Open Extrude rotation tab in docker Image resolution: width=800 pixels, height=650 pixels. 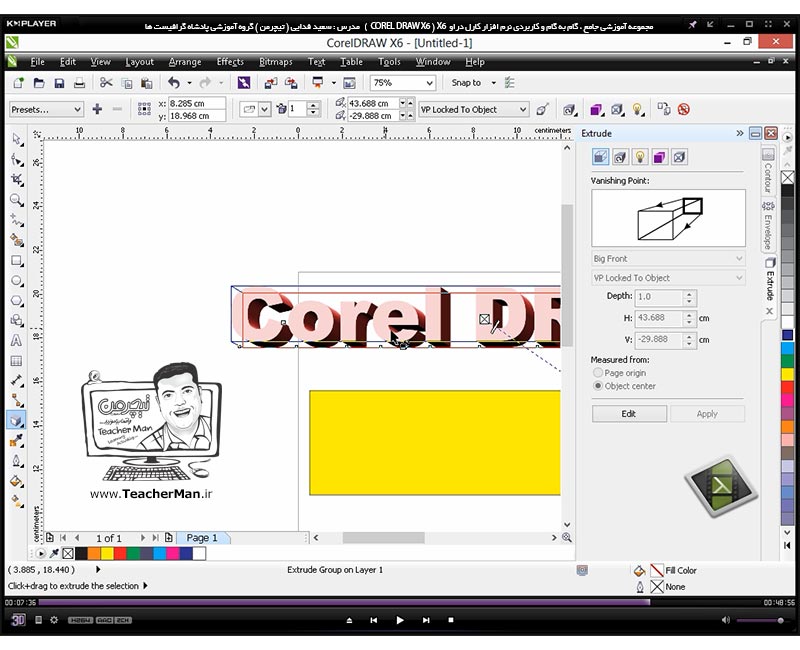pyautogui.click(x=620, y=157)
